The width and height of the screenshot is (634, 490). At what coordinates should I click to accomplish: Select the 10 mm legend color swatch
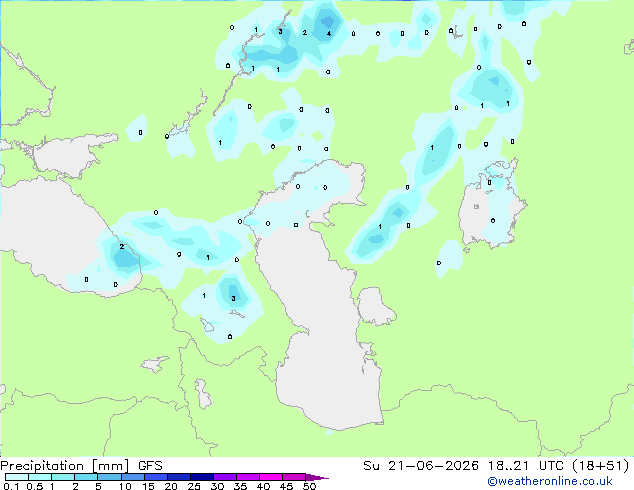pos(133,477)
